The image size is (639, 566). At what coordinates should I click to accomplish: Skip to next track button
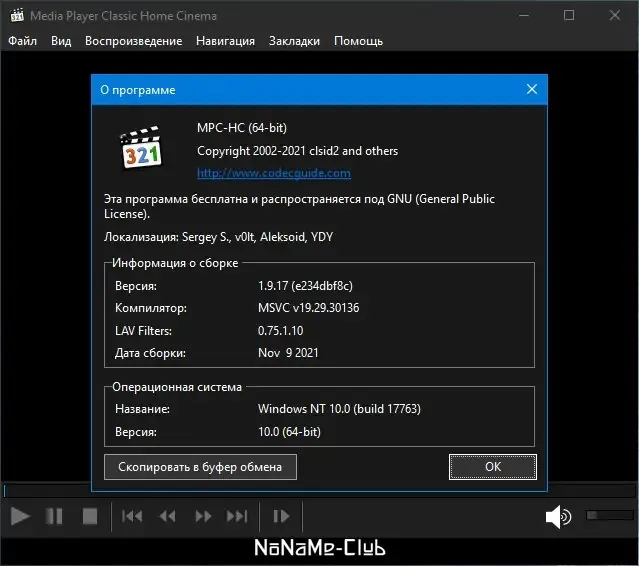point(237,516)
